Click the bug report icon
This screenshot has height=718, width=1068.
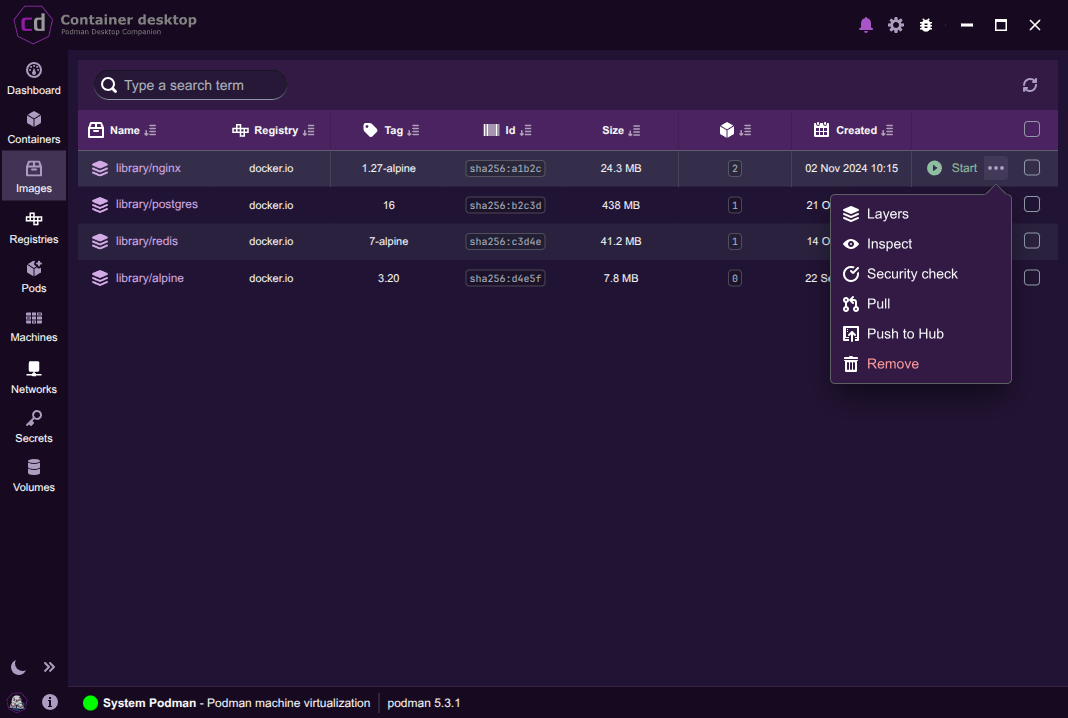point(926,25)
